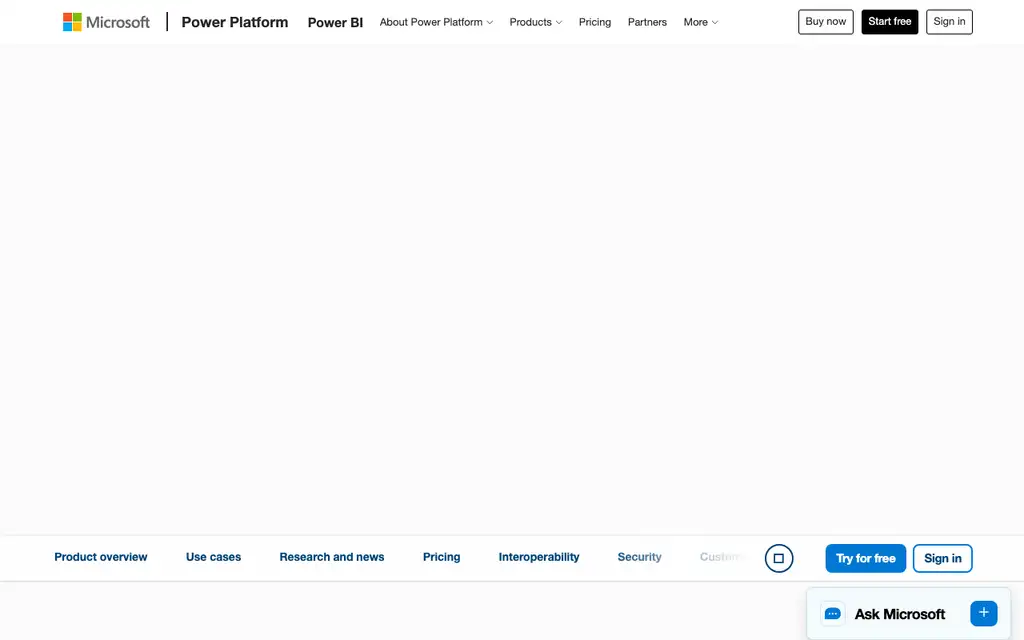This screenshot has width=1024, height=640.
Task: Expand the About Power Platform menu
Action: tap(436, 22)
